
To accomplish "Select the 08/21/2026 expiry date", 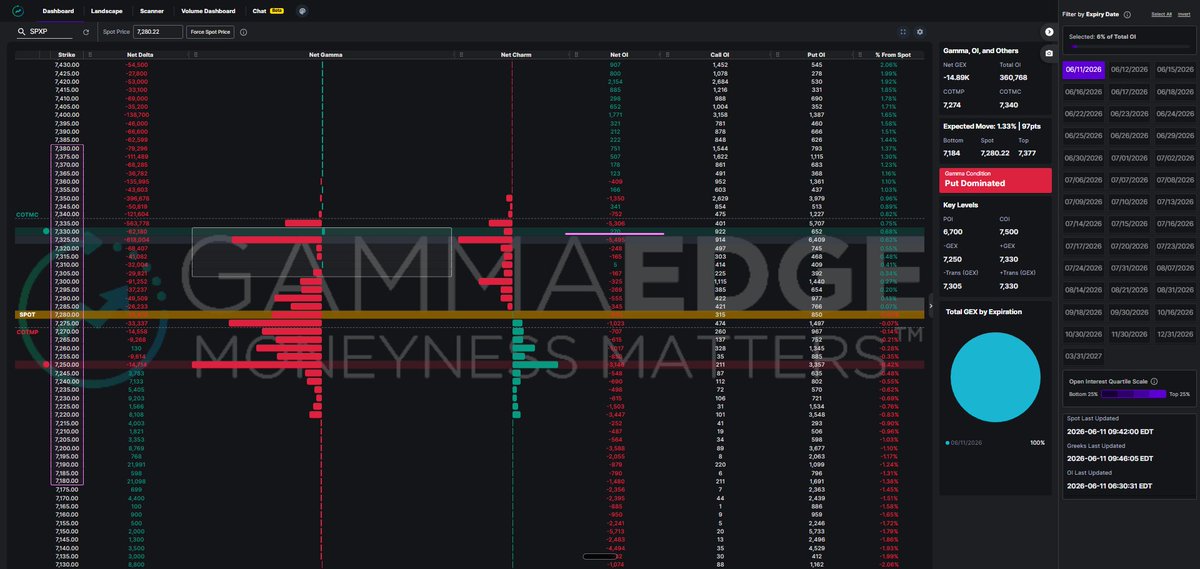I will [1127, 289].
